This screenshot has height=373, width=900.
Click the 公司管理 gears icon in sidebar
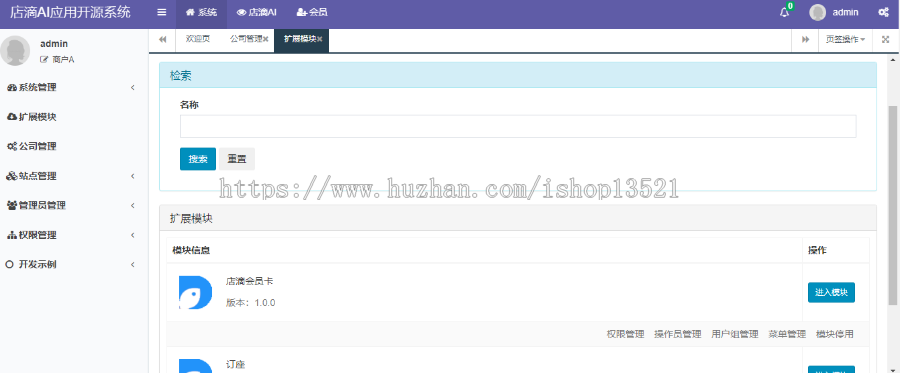point(11,146)
